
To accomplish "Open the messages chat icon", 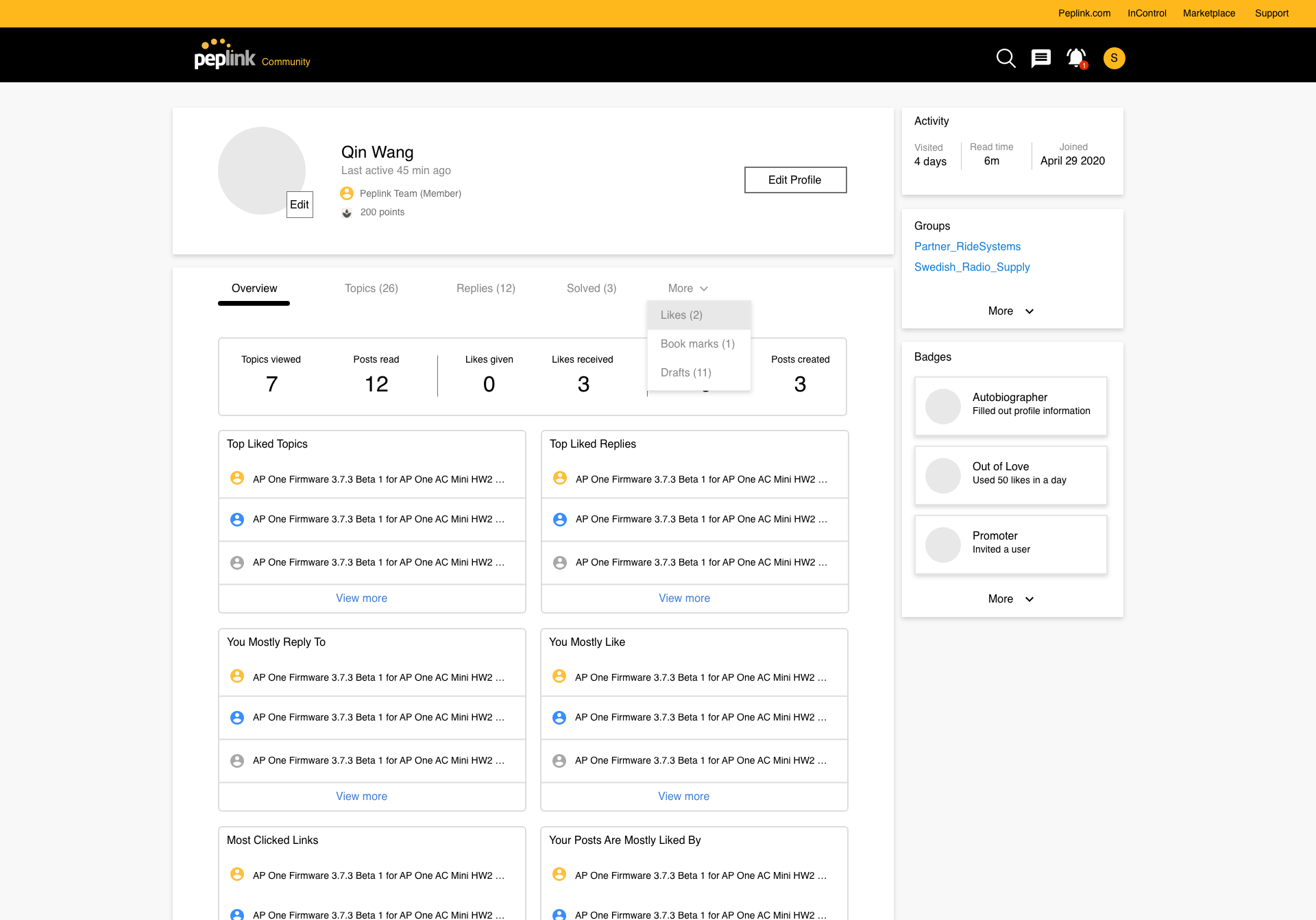I will click(x=1040, y=58).
